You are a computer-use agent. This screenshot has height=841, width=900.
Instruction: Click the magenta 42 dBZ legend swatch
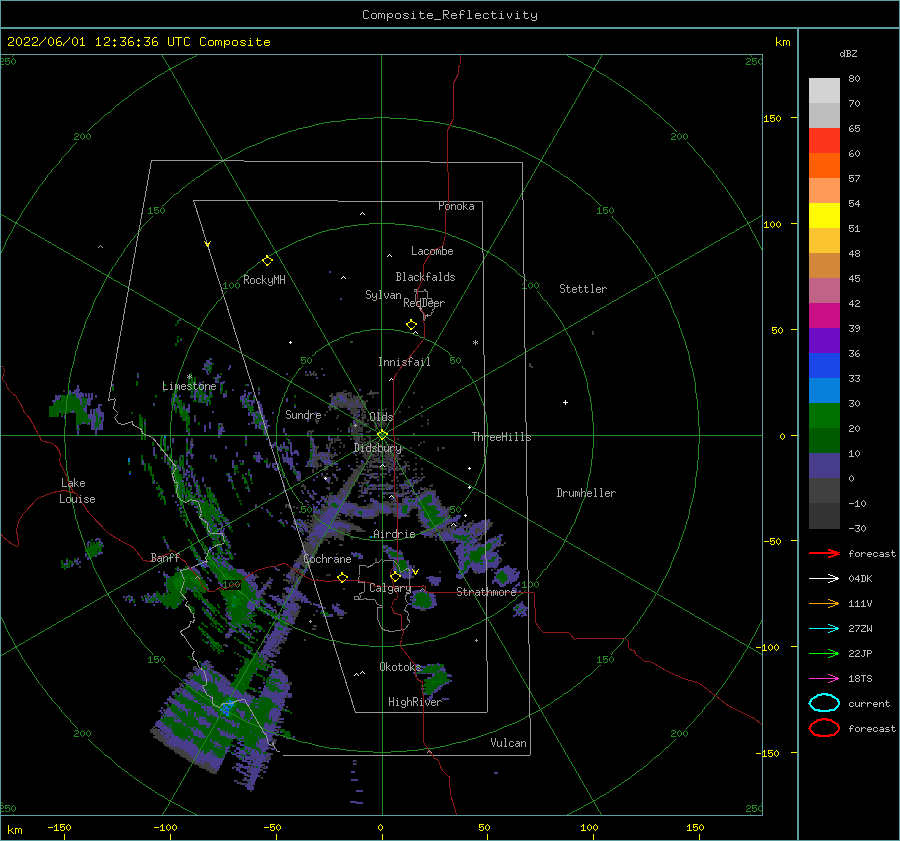[824, 316]
